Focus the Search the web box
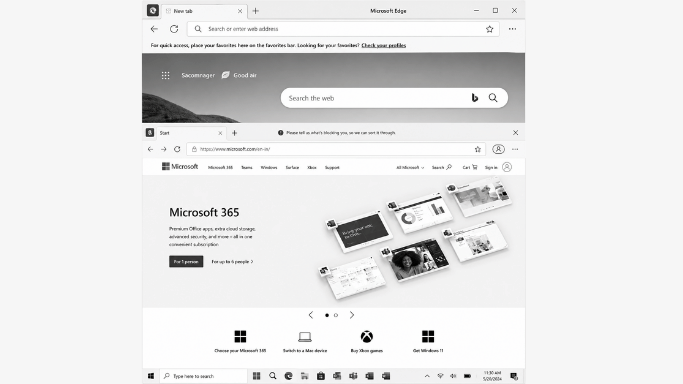The image size is (683, 384). point(394,98)
